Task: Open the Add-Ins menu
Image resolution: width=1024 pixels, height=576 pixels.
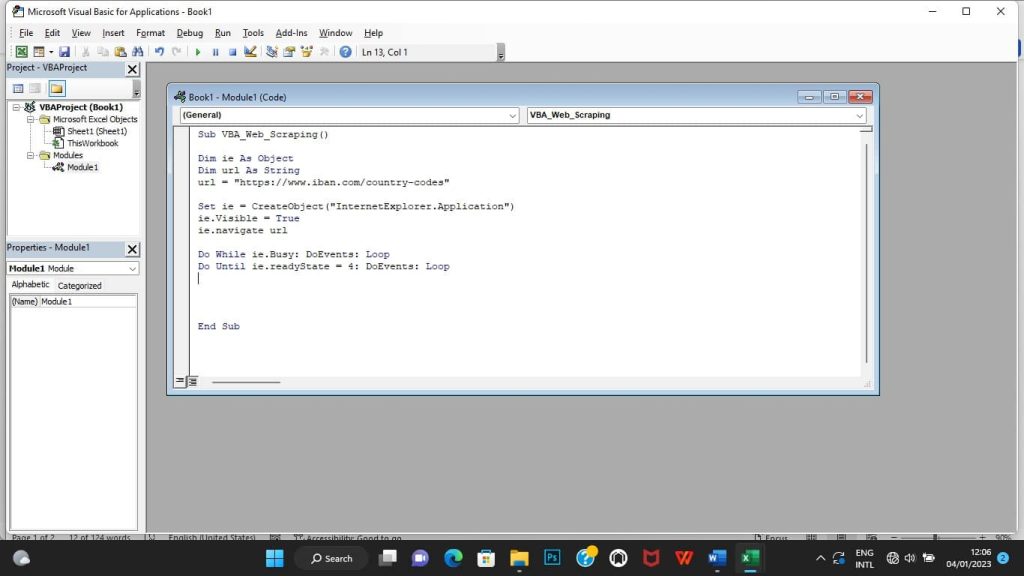Action: click(x=291, y=33)
